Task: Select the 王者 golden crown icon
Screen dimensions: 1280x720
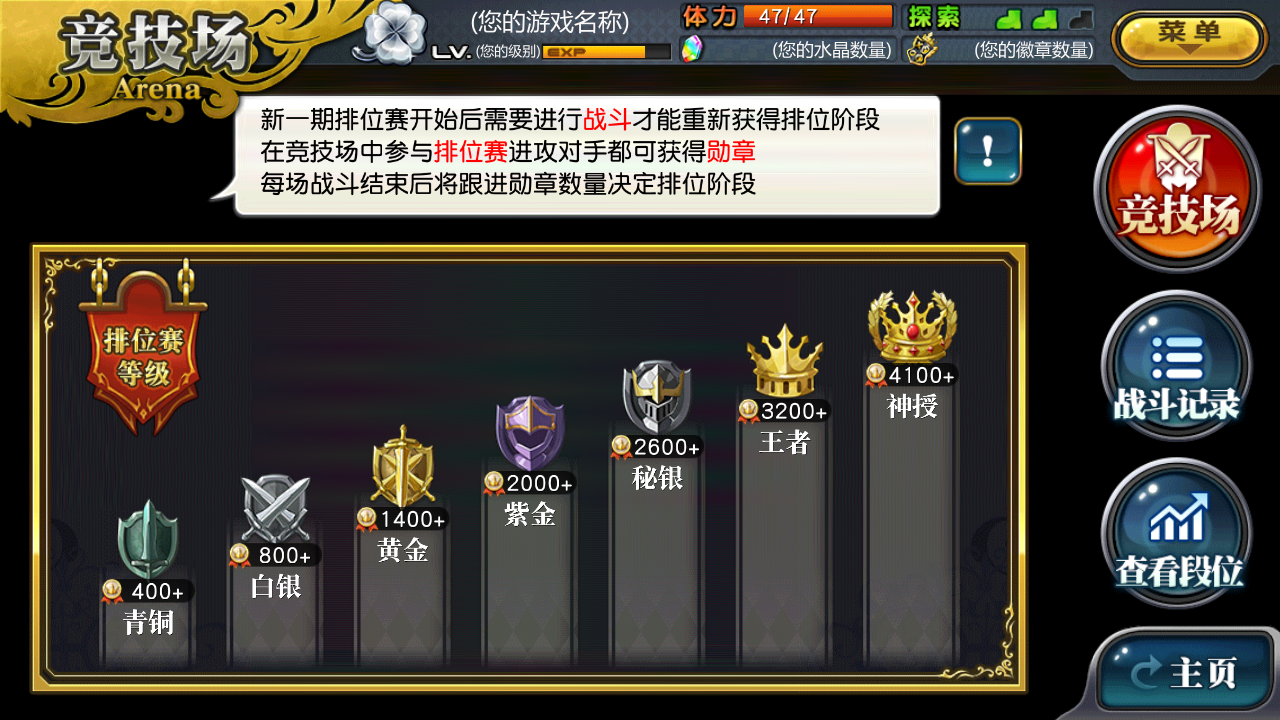Action: 785,360
